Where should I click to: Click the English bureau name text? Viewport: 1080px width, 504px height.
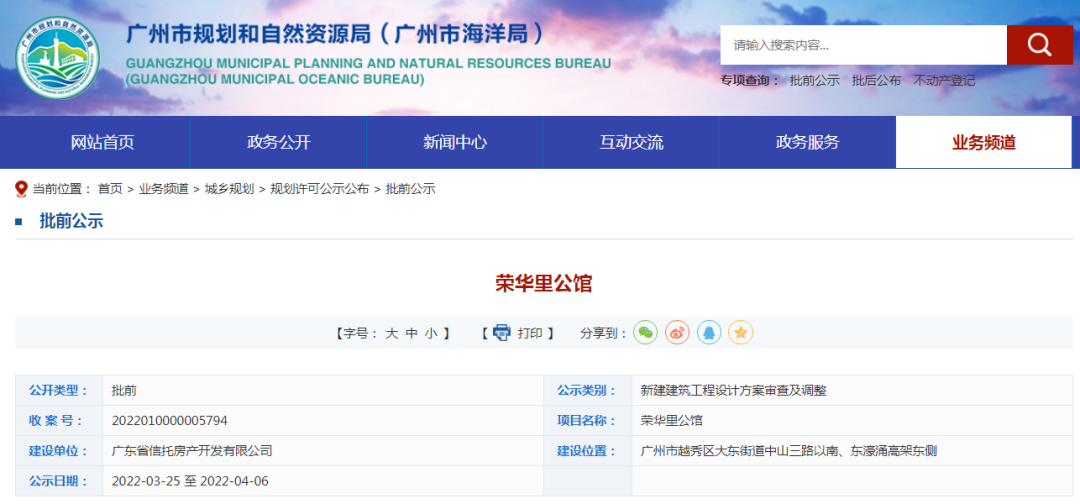[x=368, y=72]
